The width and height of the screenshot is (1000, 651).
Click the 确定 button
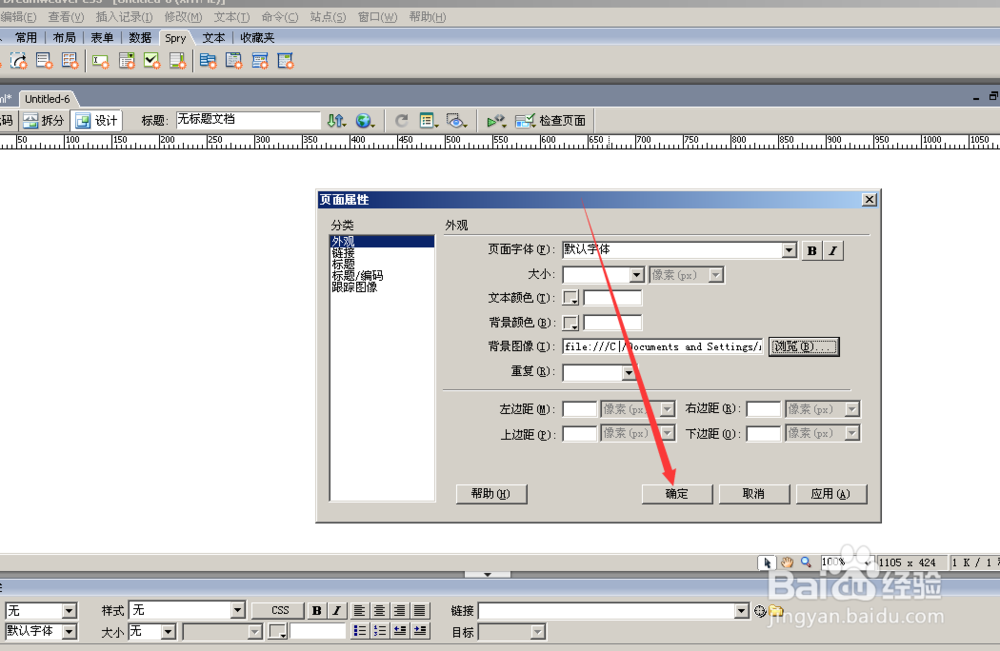click(677, 494)
